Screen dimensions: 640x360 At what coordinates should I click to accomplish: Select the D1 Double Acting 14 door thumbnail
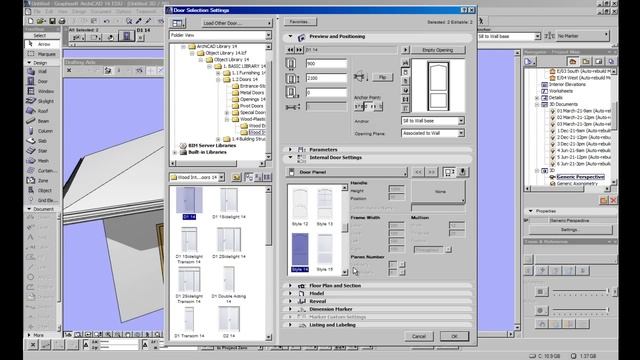[x=229, y=285]
